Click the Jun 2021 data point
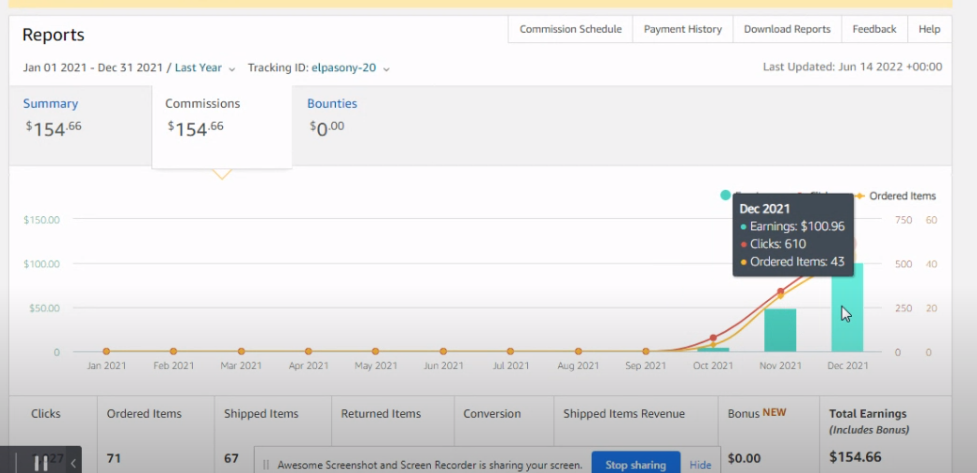Screen dimensions: 977x473 [443, 351]
